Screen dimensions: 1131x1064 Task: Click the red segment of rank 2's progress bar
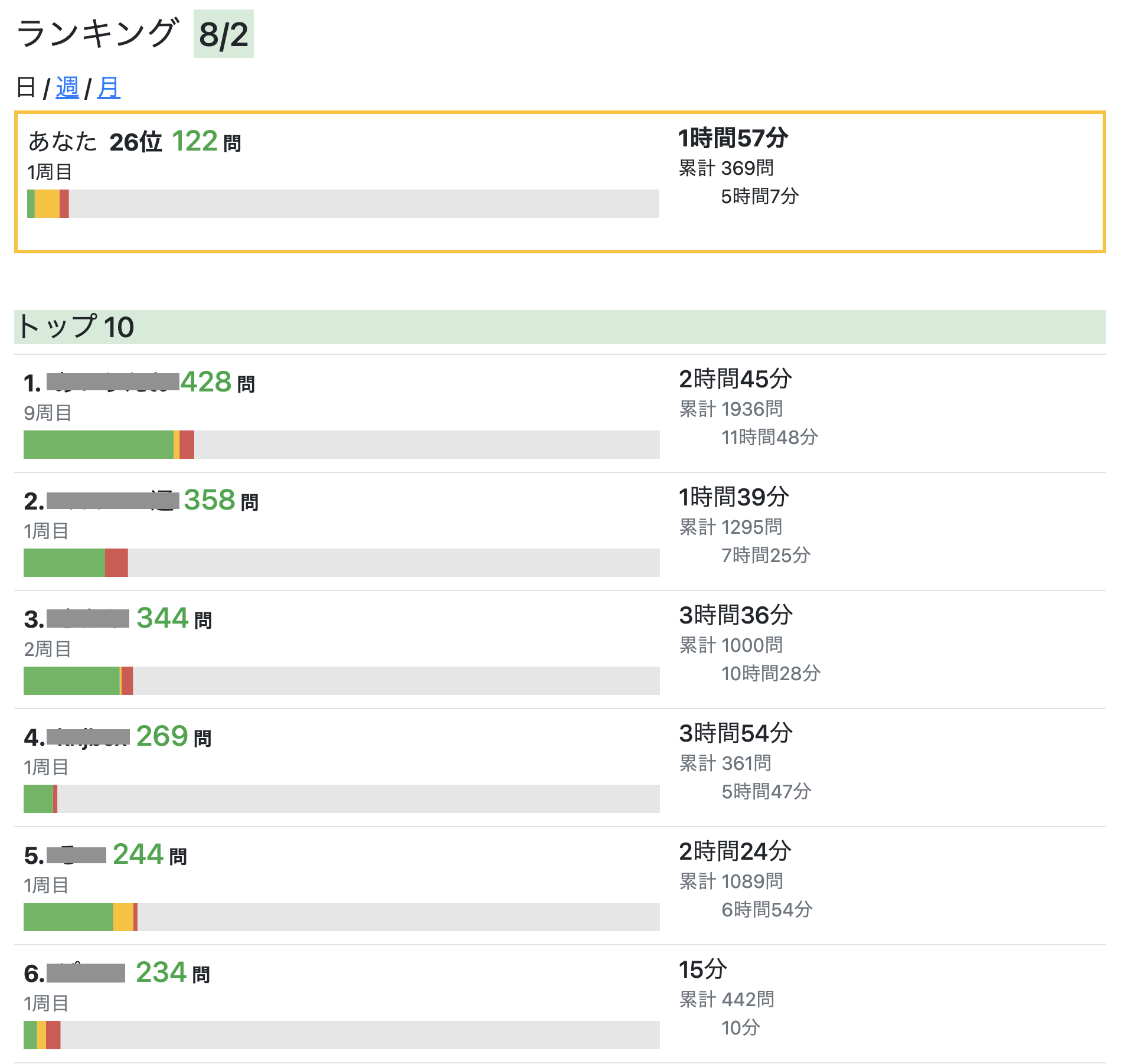coord(116,563)
